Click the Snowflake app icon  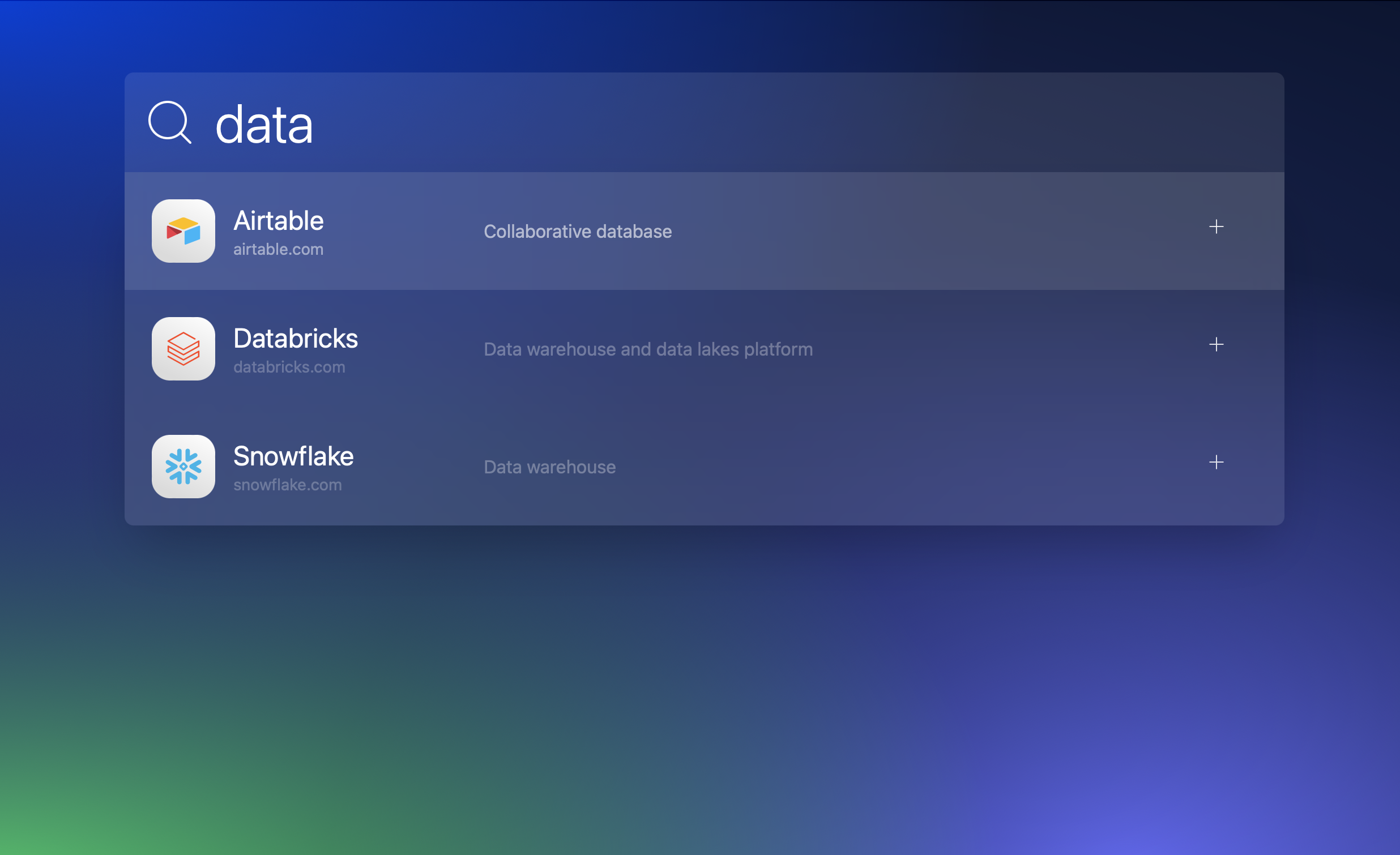click(183, 467)
